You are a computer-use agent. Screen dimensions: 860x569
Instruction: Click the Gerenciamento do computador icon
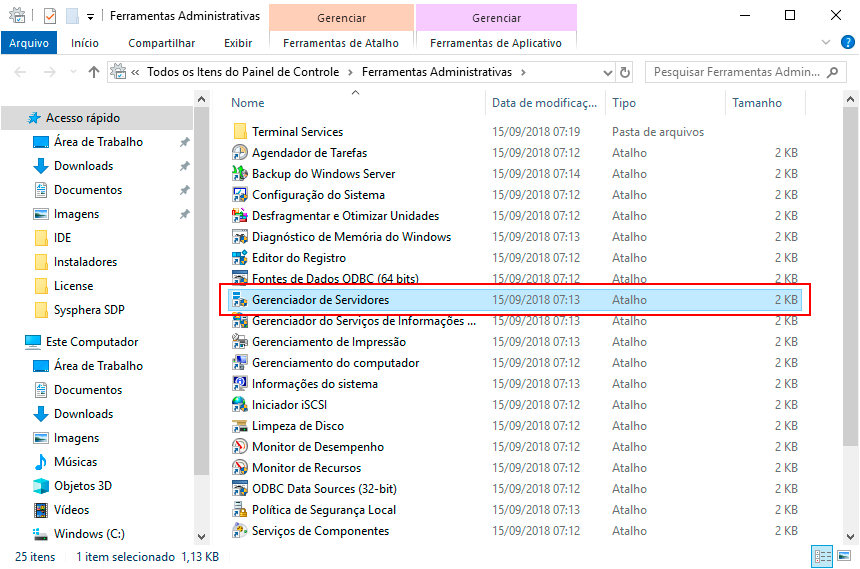[240, 363]
